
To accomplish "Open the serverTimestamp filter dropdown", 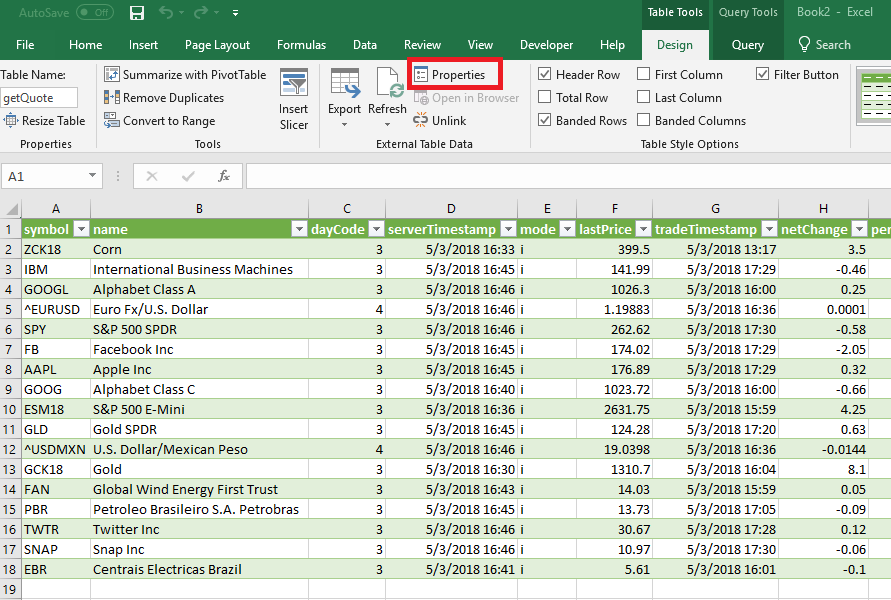I will tap(509, 229).
